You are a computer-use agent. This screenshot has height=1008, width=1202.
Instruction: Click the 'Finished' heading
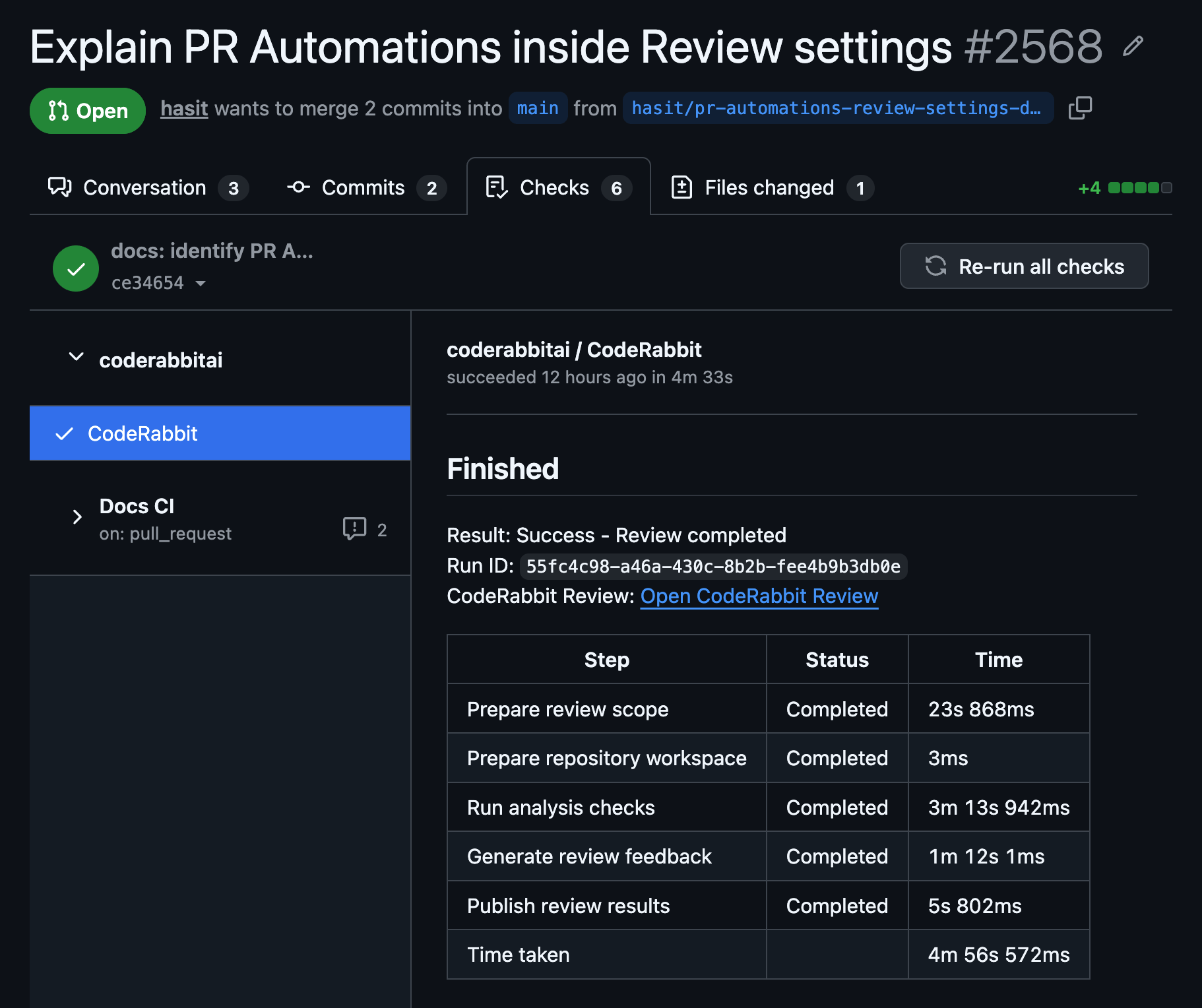[x=503, y=469]
